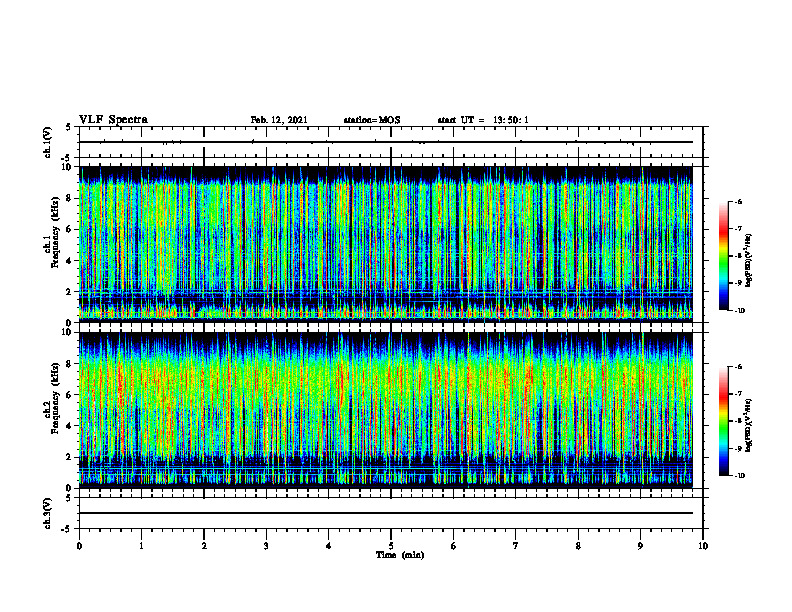Screen dimensions: 792x612
Task: Click the time axis tick label "2"
Action: click(204, 546)
